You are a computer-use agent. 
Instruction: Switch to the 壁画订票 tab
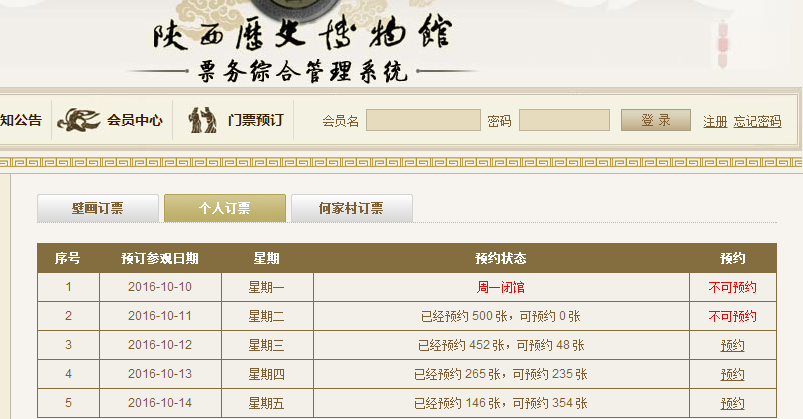97,208
